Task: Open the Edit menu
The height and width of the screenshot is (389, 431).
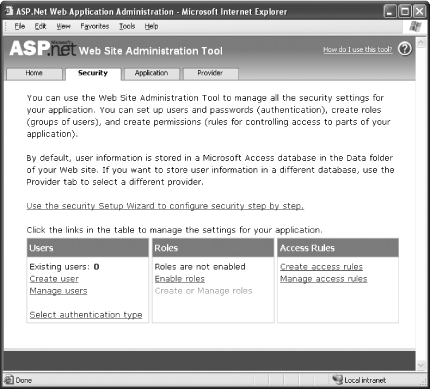Action: 40,26
